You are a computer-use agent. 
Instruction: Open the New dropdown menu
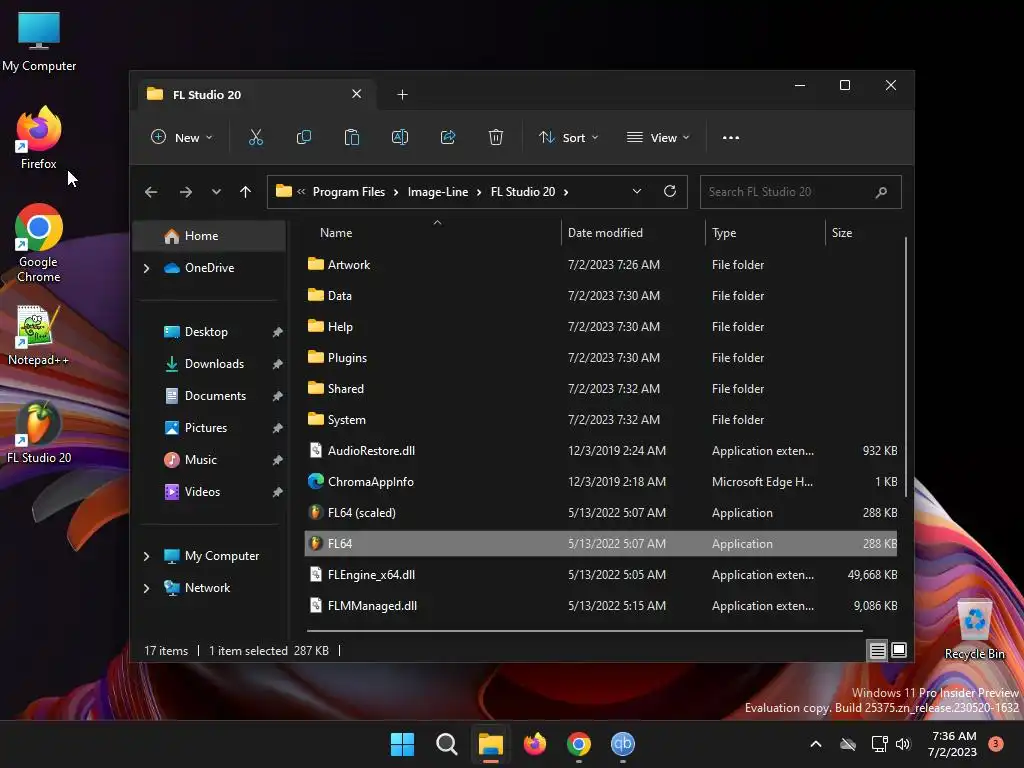(182, 138)
